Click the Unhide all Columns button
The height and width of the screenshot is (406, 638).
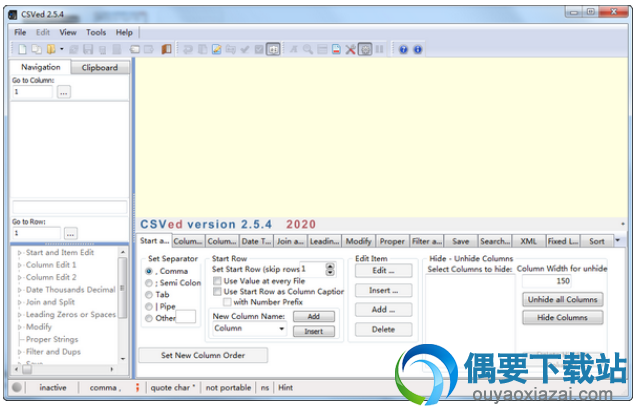pyautogui.click(x=563, y=300)
